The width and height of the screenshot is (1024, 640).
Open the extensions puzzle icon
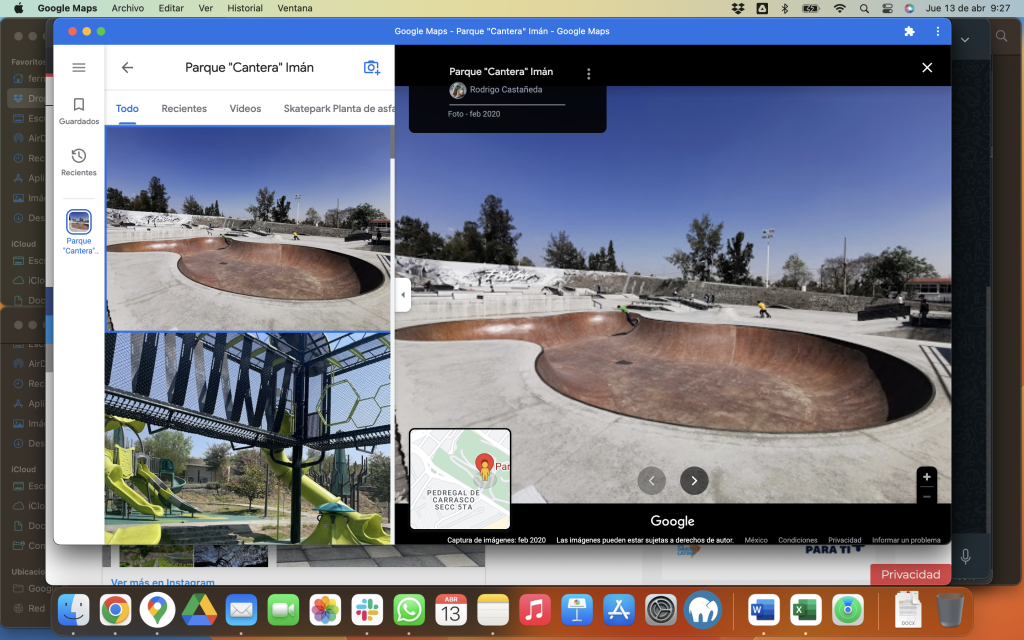tap(909, 31)
